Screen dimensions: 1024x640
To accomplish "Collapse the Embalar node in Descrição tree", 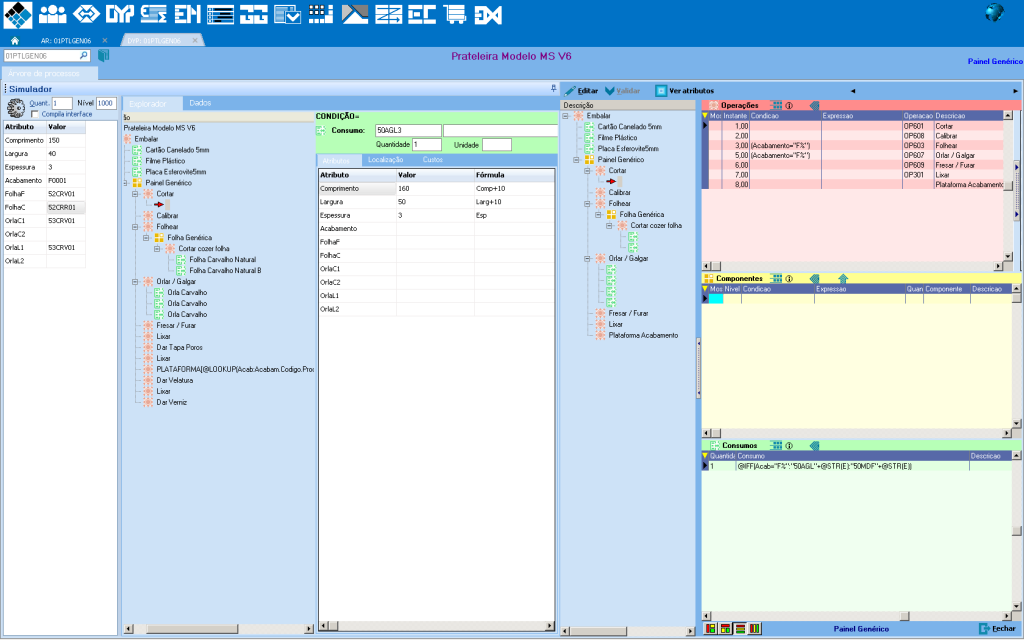I will coord(567,116).
